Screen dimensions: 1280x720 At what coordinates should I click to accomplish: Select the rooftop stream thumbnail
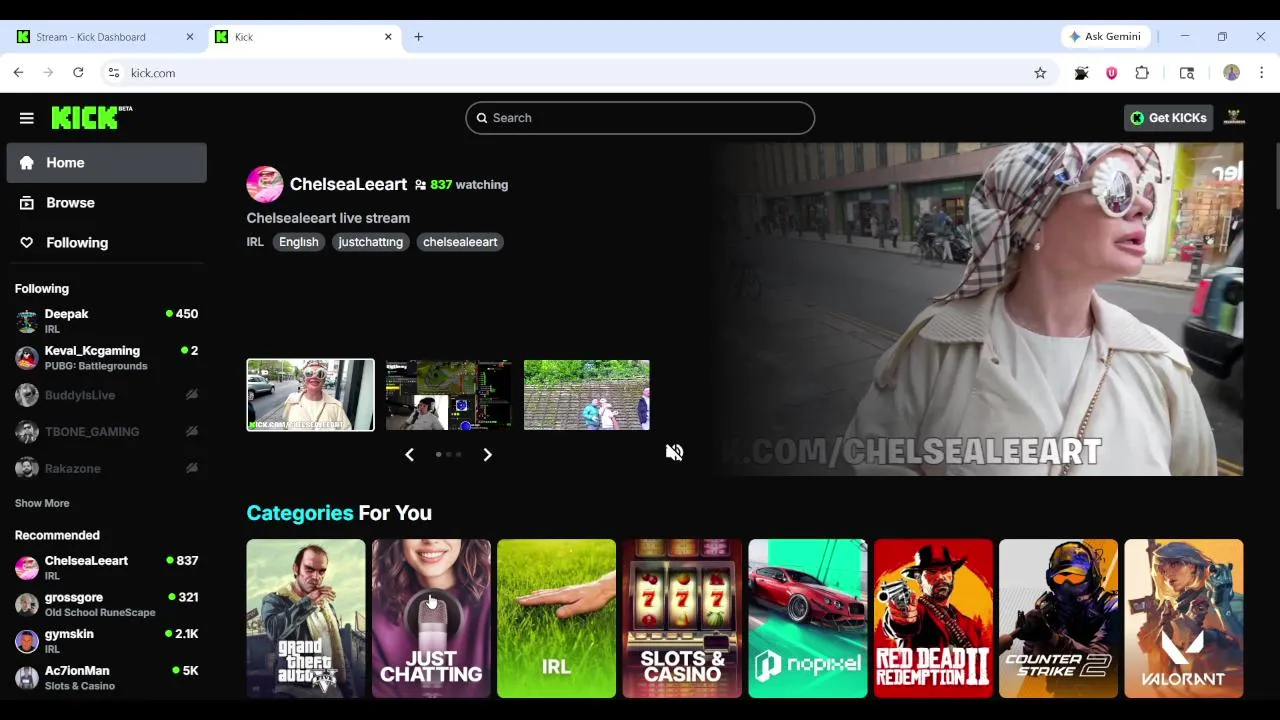(587, 395)
